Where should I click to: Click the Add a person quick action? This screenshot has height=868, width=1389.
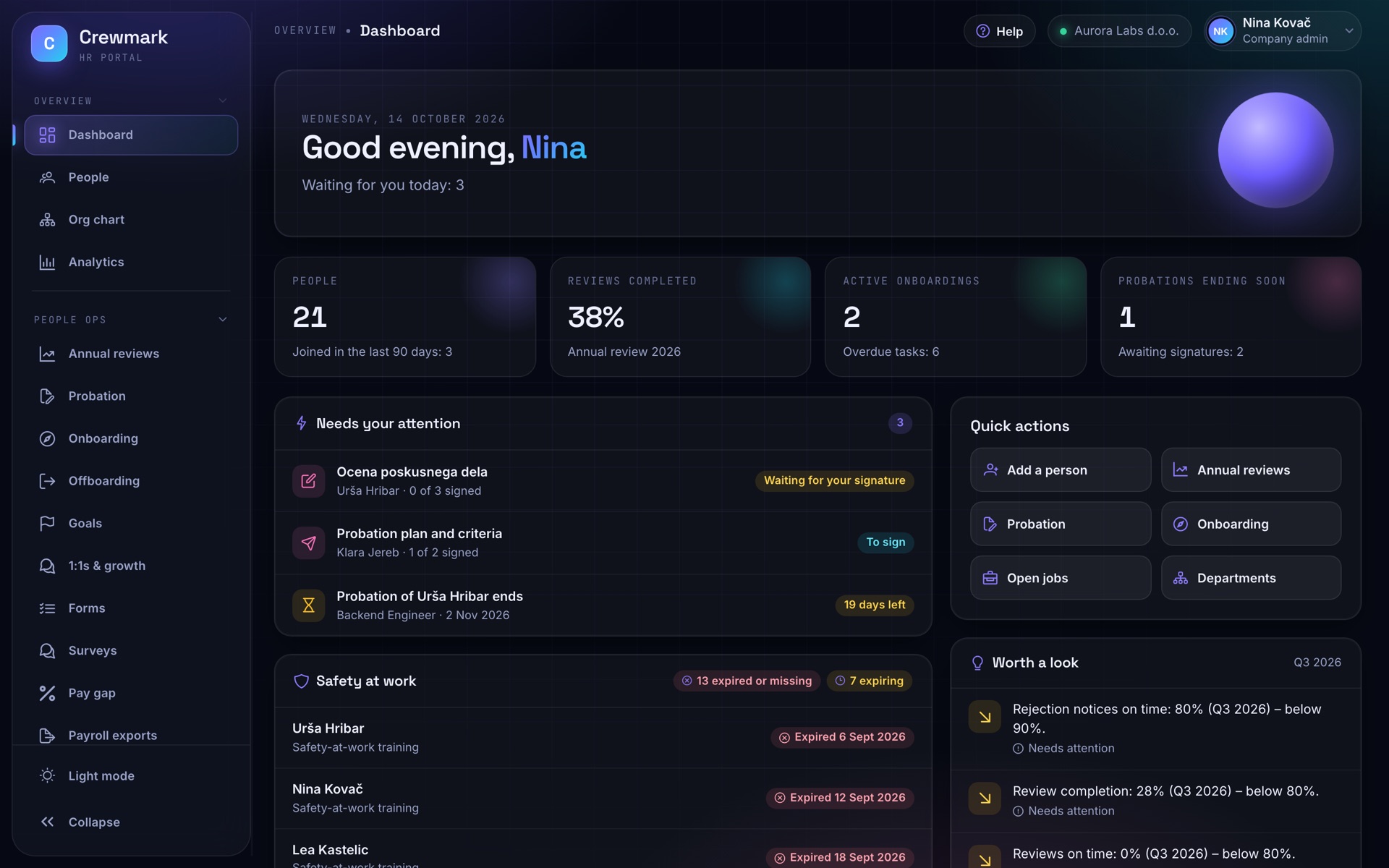click(1061, 470)
